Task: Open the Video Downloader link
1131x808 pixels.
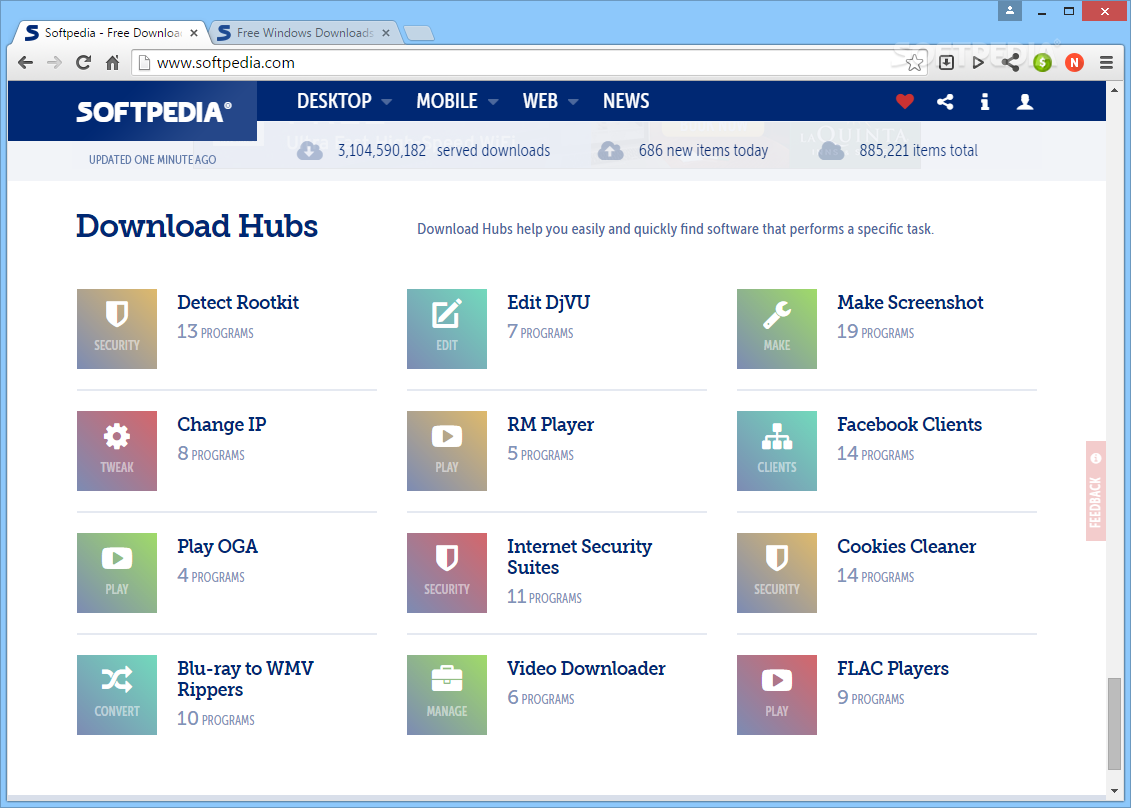Action: 586,668
